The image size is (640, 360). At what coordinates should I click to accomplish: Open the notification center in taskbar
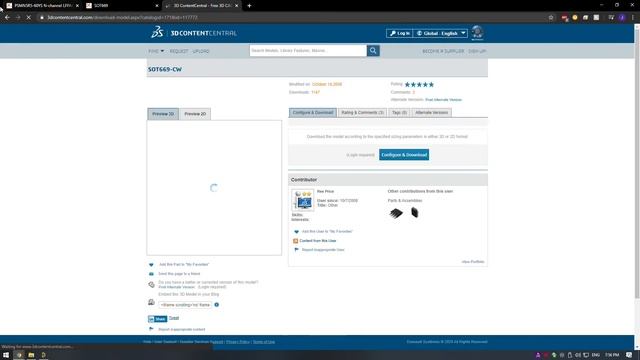629,355
